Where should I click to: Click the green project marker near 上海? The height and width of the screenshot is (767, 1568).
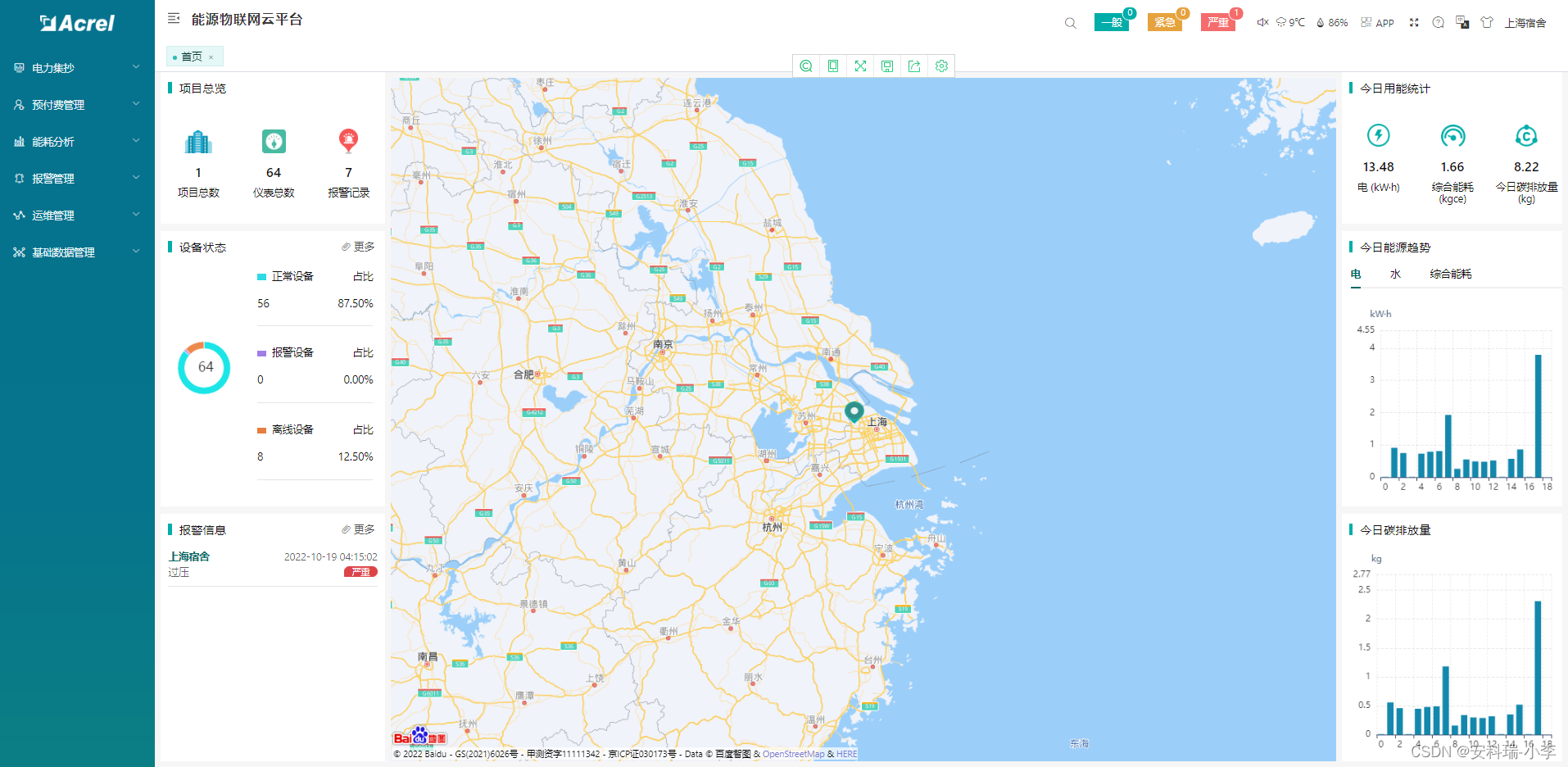(854, 411)
